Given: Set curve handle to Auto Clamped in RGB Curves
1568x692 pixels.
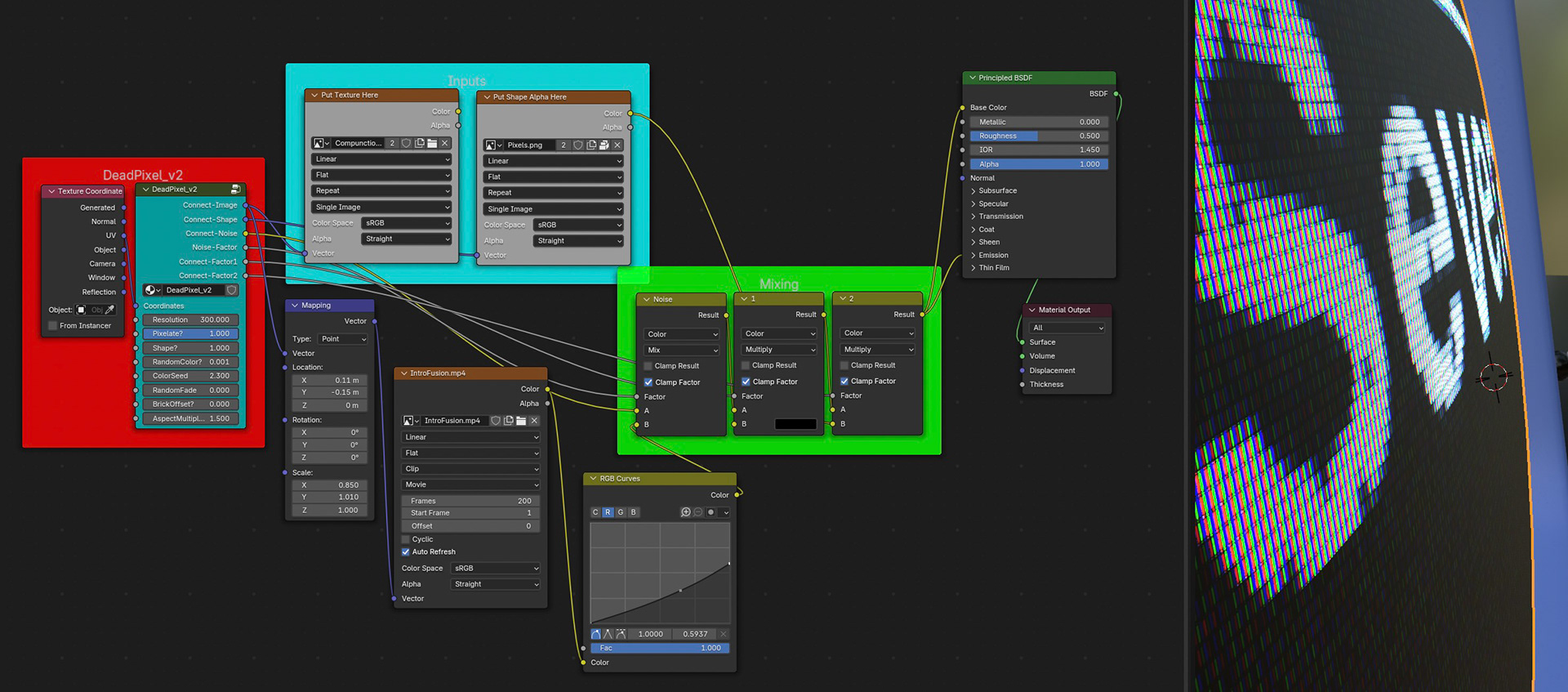Looking at the screenshot, I should point(621,634).
